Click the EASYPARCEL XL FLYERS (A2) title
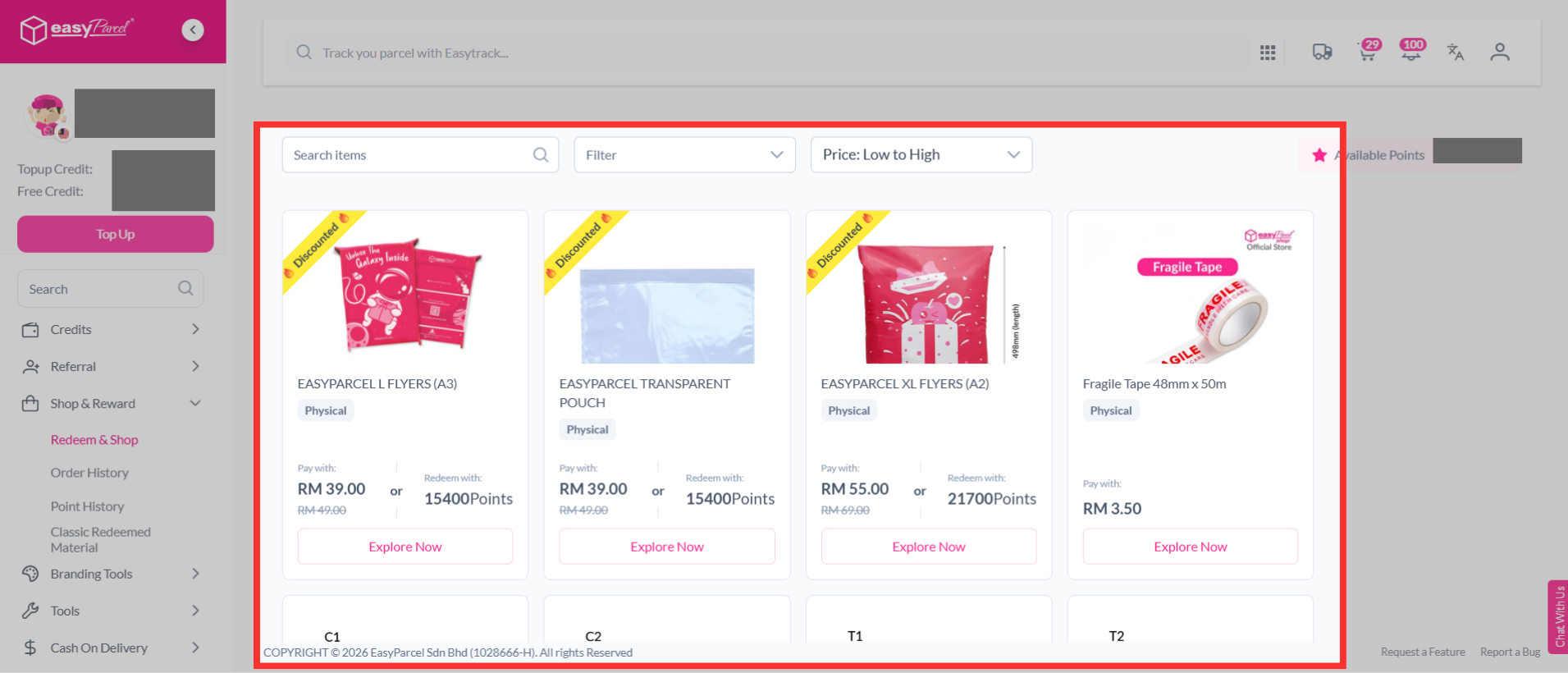The width and height of the screenshot is (1568, 673). (905, 383)
